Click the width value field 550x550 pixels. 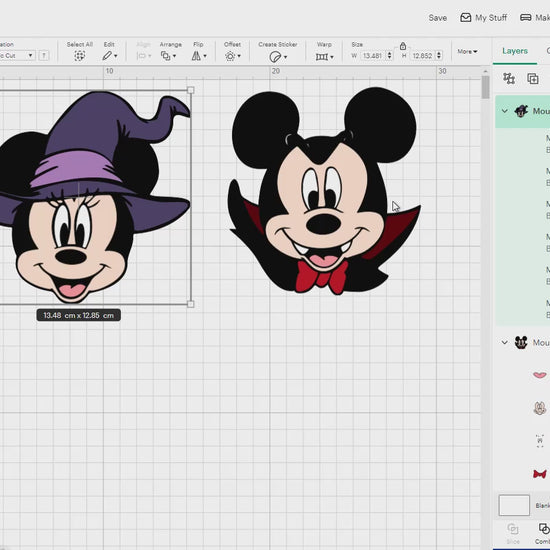click(x=373, y=55)
